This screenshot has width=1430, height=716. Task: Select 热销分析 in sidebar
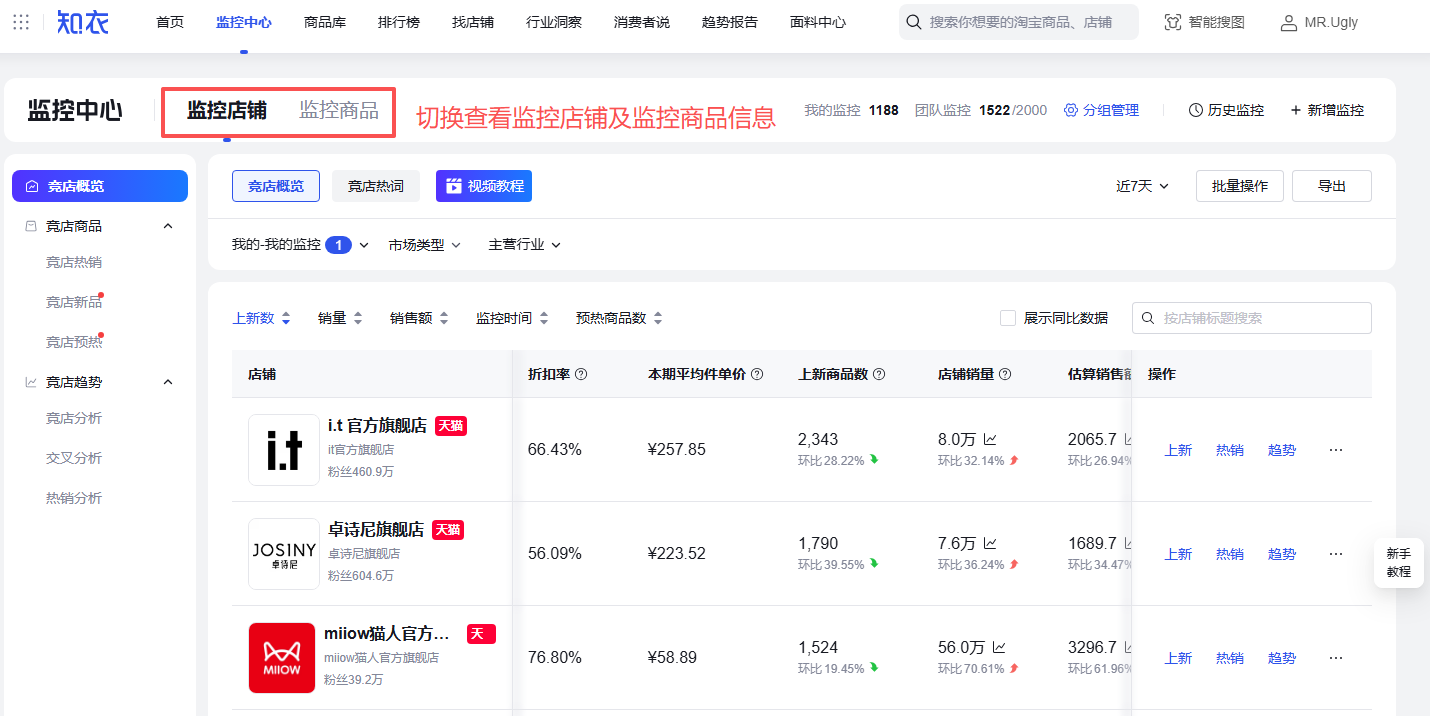pyautogui.click(x=74, y=498)
